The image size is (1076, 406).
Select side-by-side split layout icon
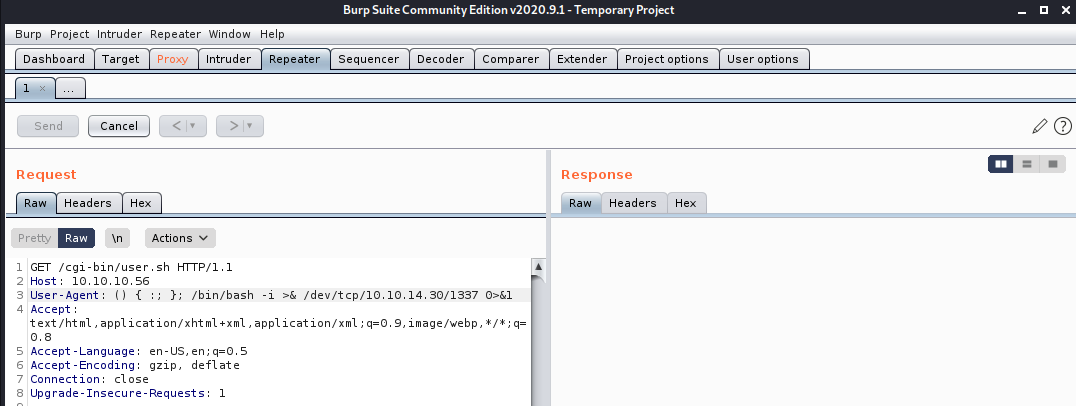pyautogui.click(x=1001, y=164)
